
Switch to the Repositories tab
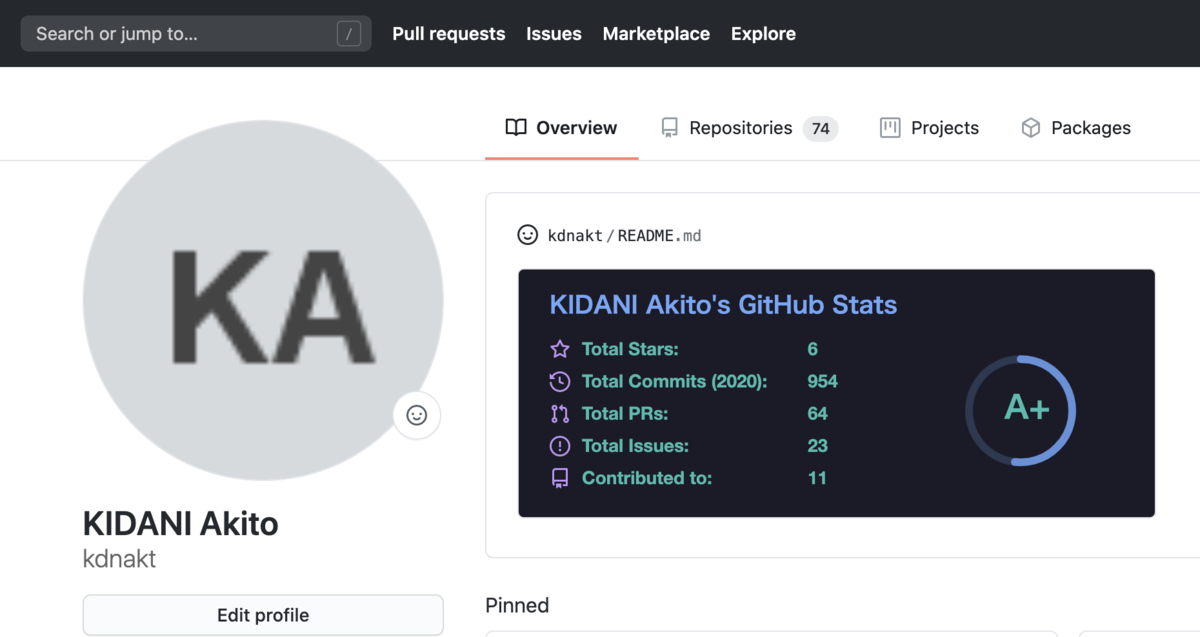749,128
